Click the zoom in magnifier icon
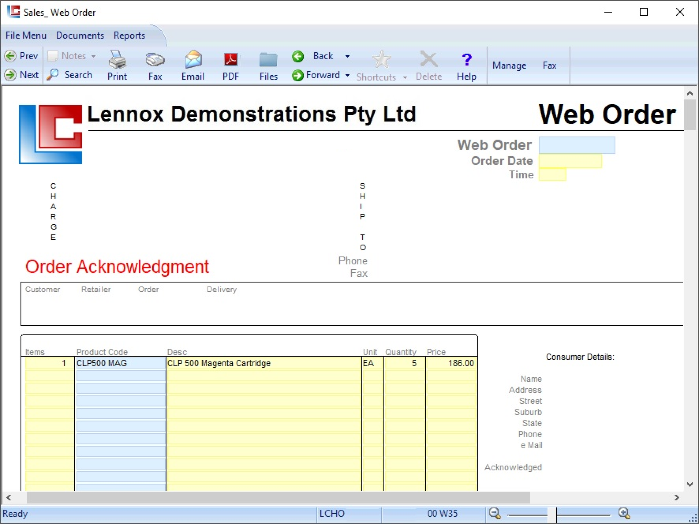 tap(623, 513)
